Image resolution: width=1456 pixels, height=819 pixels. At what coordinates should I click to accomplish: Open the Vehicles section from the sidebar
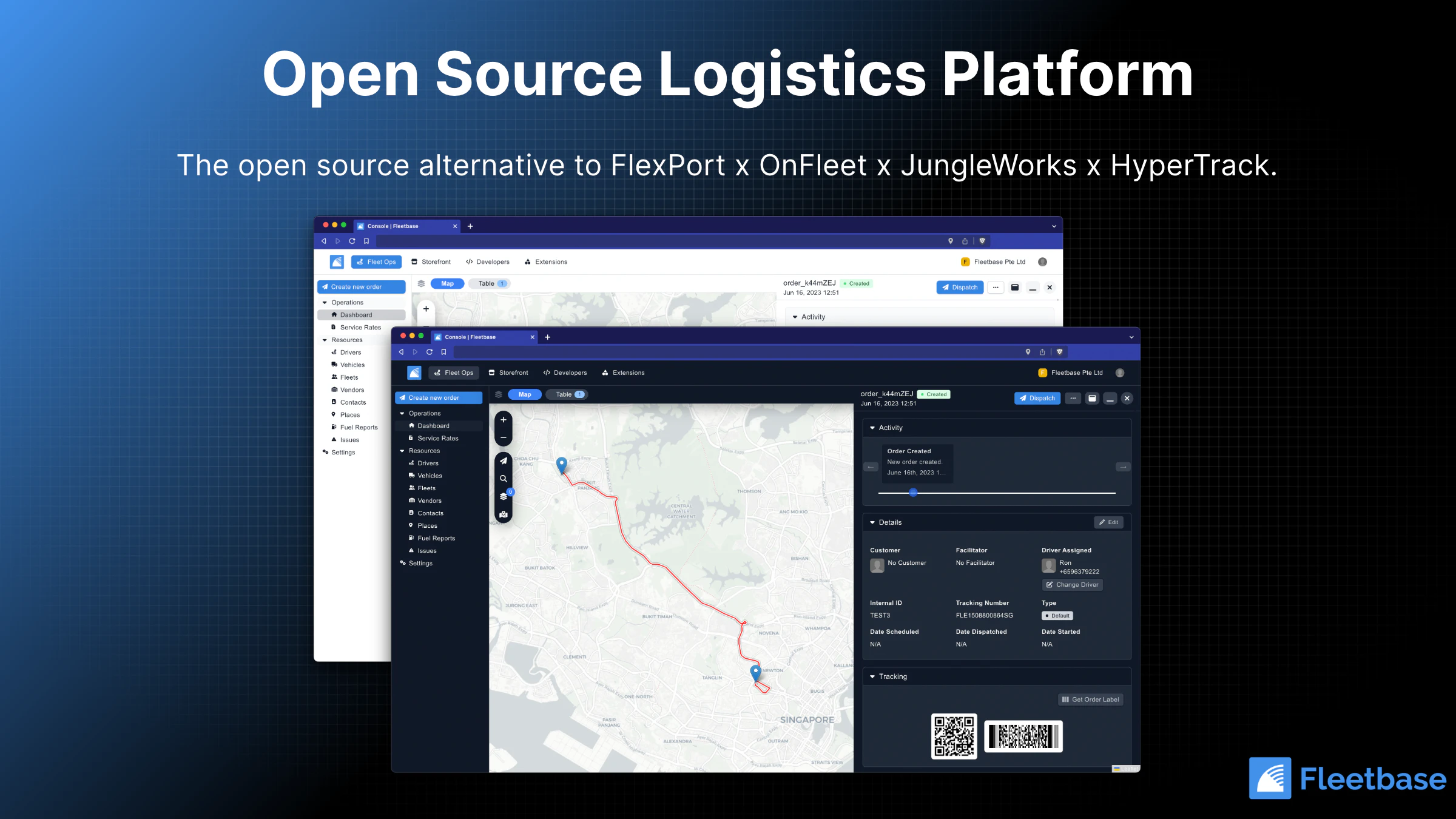429,476
